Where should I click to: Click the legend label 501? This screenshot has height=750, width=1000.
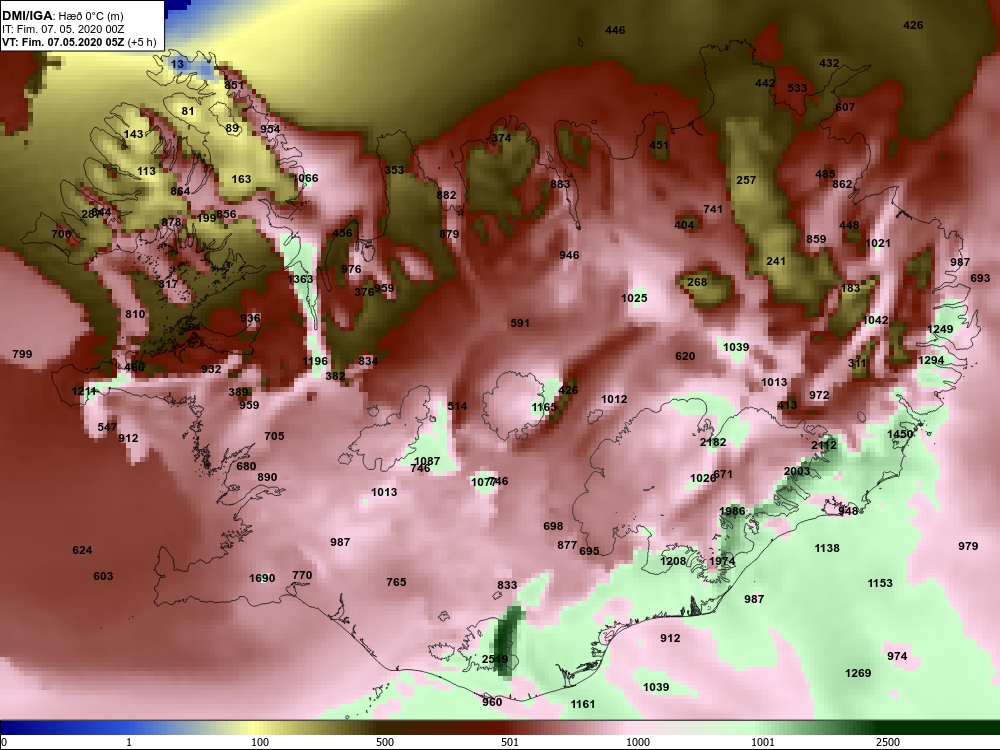[x=510, y=742]
